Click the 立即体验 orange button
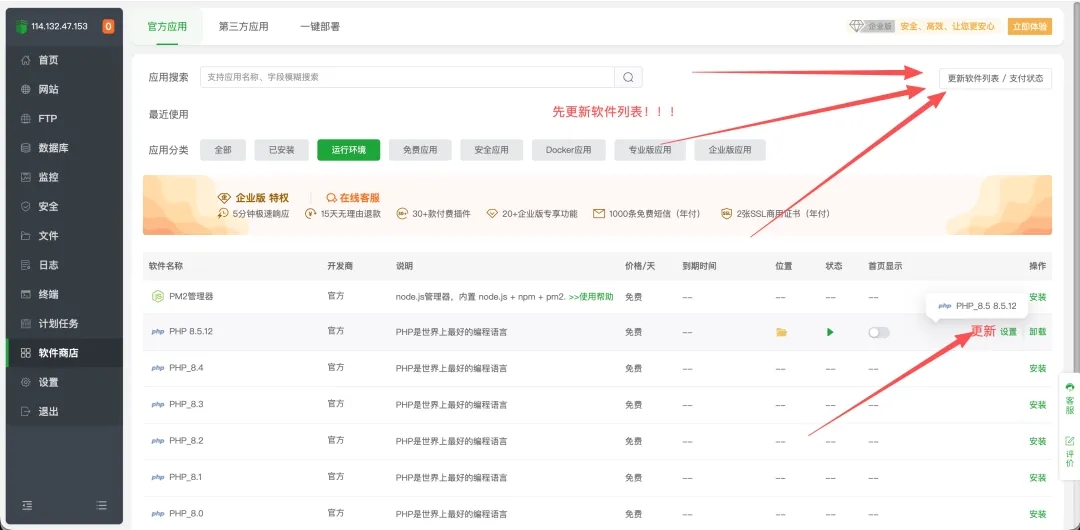 pos(1030,26)
